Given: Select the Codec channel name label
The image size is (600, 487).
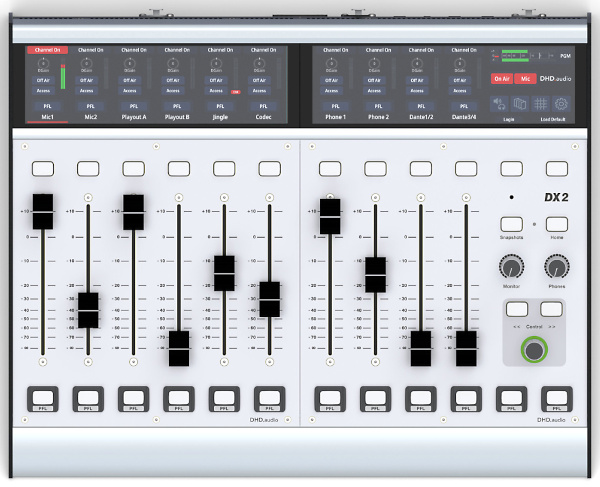Looking at the screenshot, I should (x=263, y=117).
